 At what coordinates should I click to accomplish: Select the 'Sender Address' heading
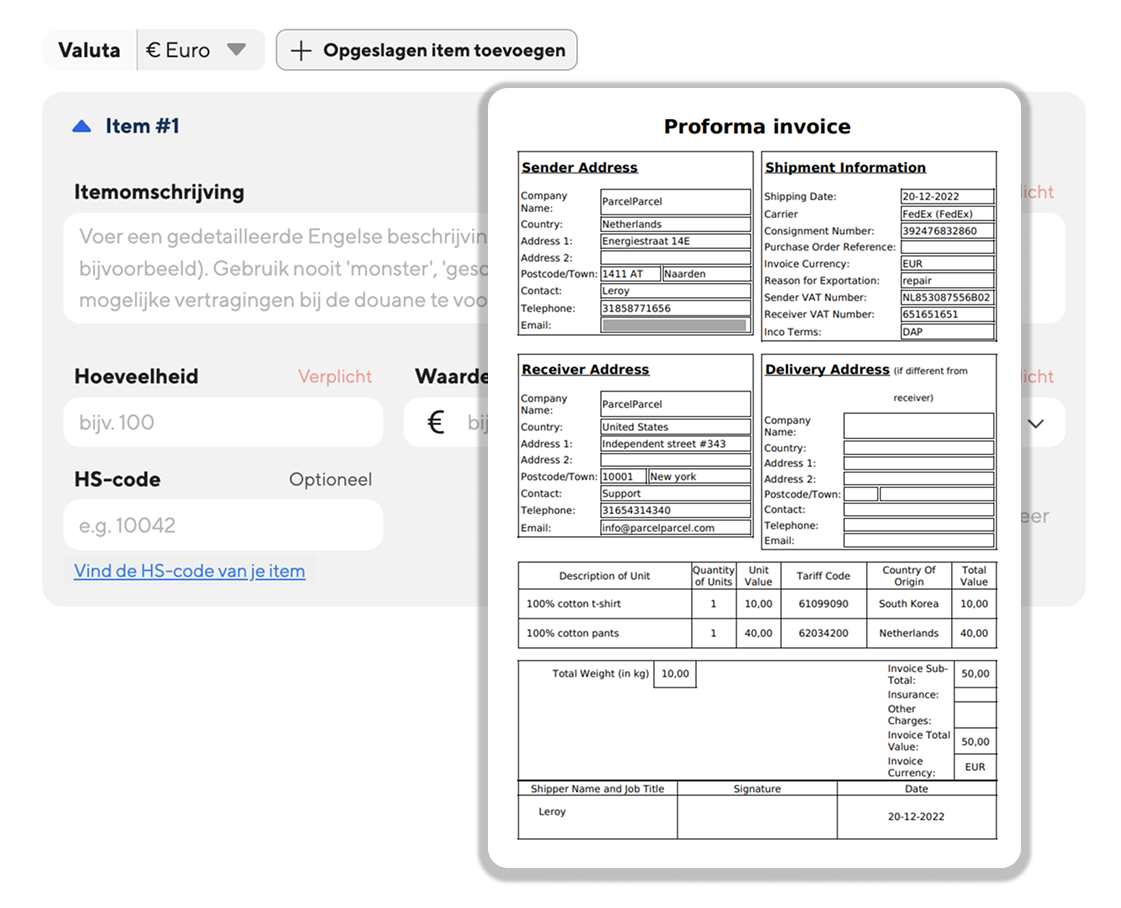coord(579,167)
